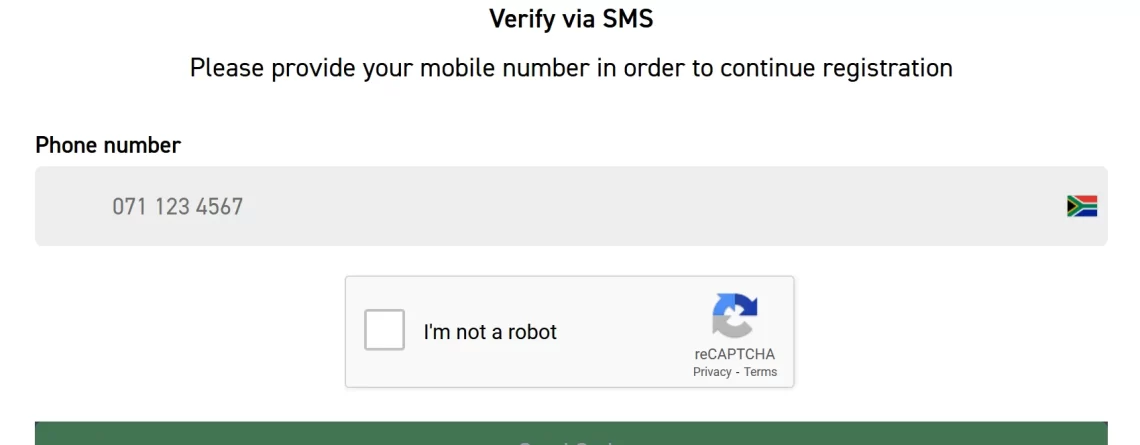
Task: Click the middle of the gray phone field
Action: [571, 207]
